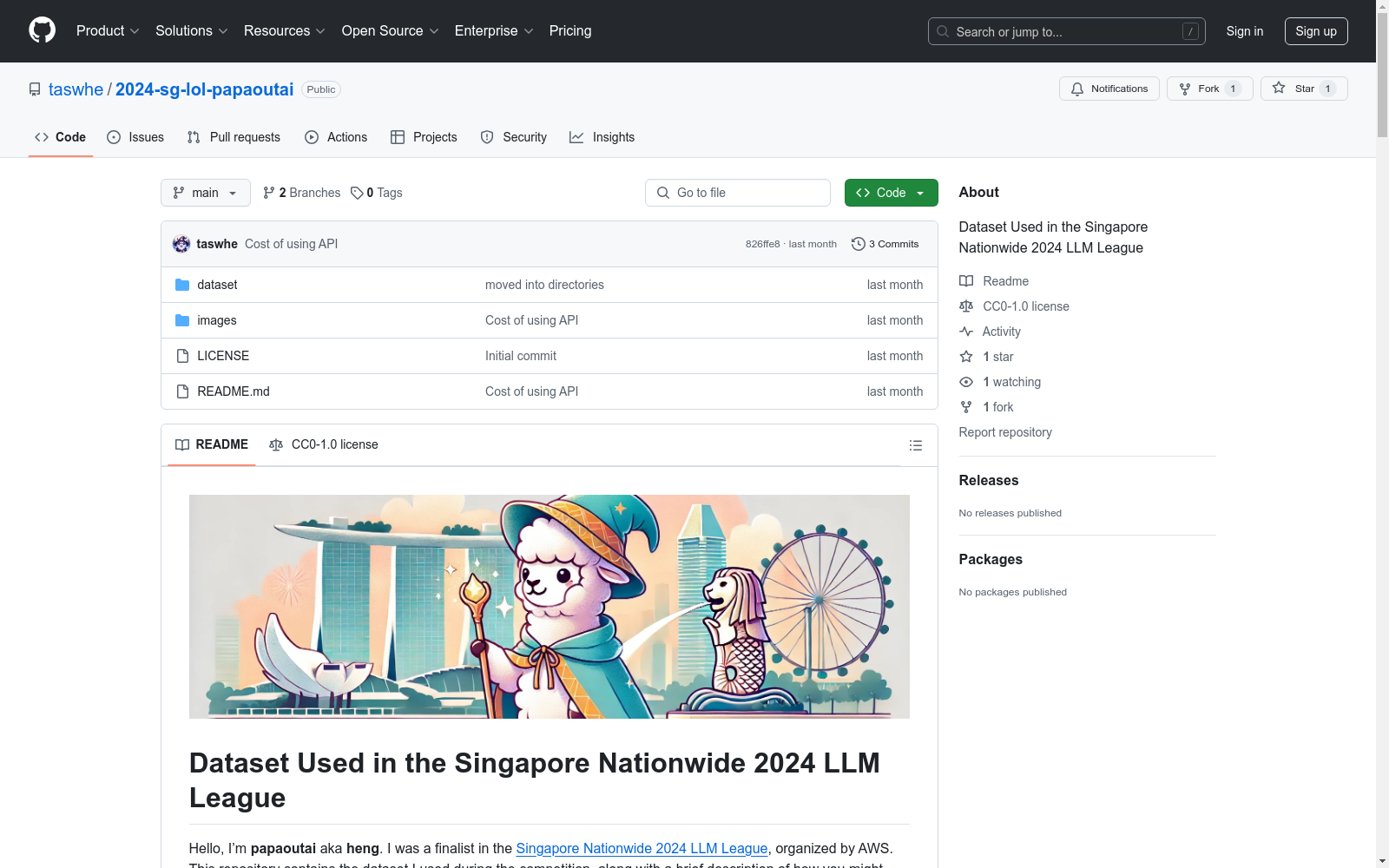The height and width of the screenshot is (868, 1389).
Task: Open the Pull requests tab
Action: tap(234, 137)
